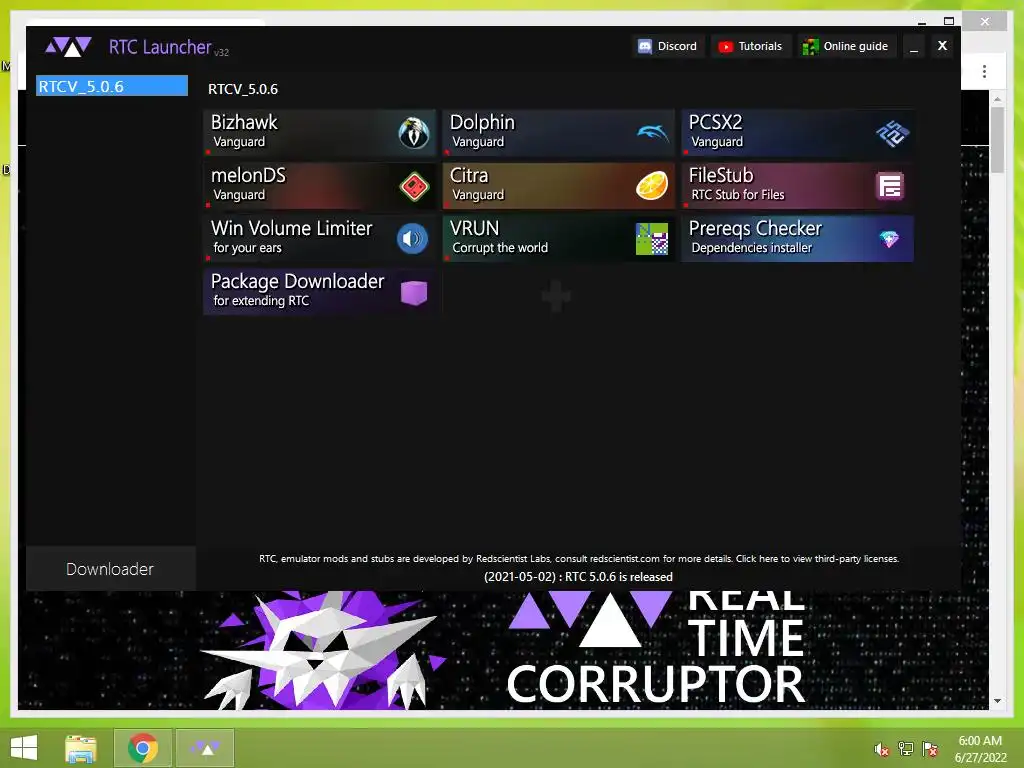Click the Bizhawk eagle icon

click(x=413, y=133)
